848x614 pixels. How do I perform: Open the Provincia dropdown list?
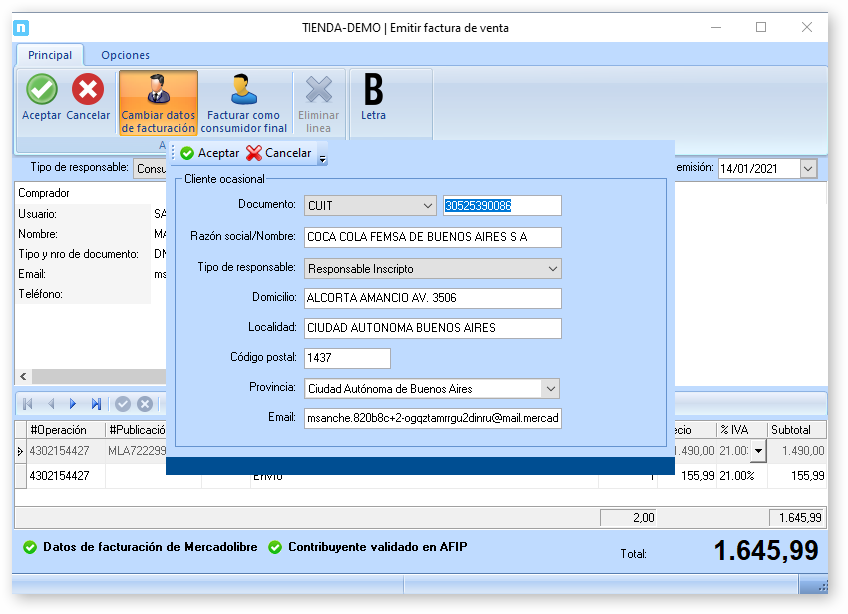[549, 388]
